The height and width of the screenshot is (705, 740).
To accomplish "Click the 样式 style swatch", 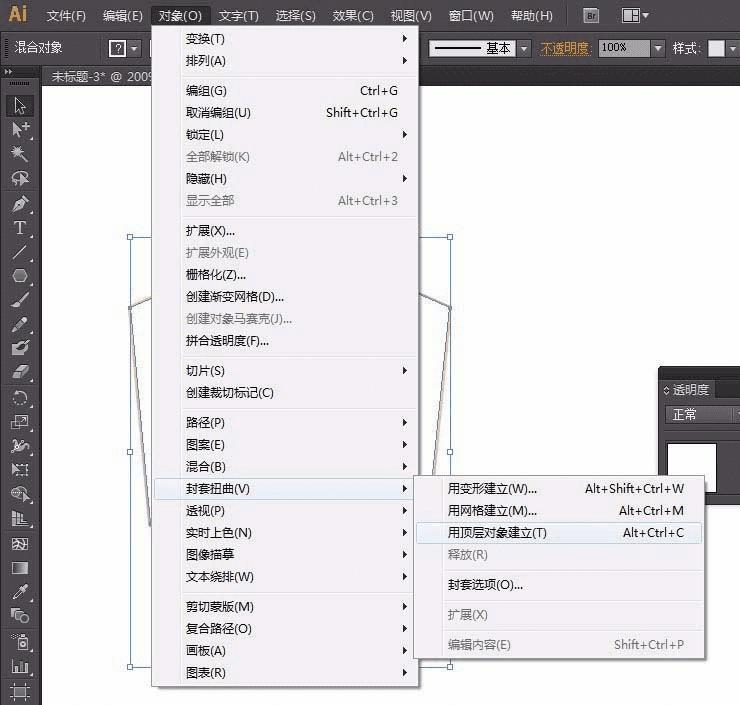I will coord(716,48).
